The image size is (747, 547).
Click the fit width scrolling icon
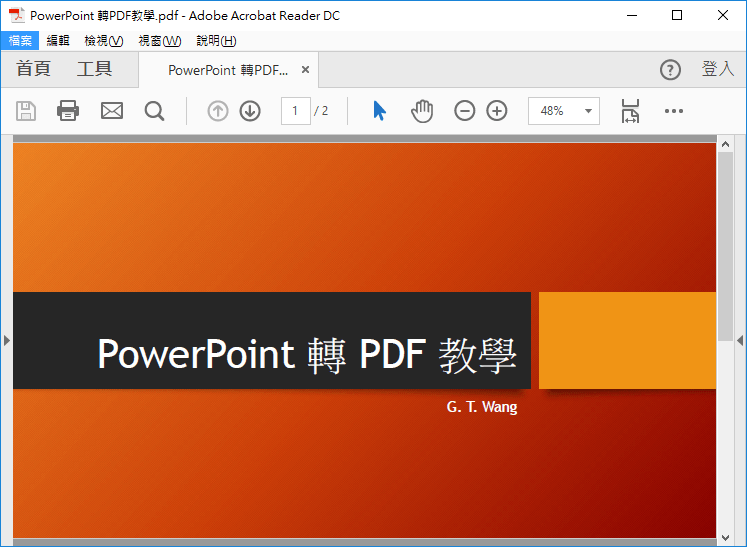(630, 111)
